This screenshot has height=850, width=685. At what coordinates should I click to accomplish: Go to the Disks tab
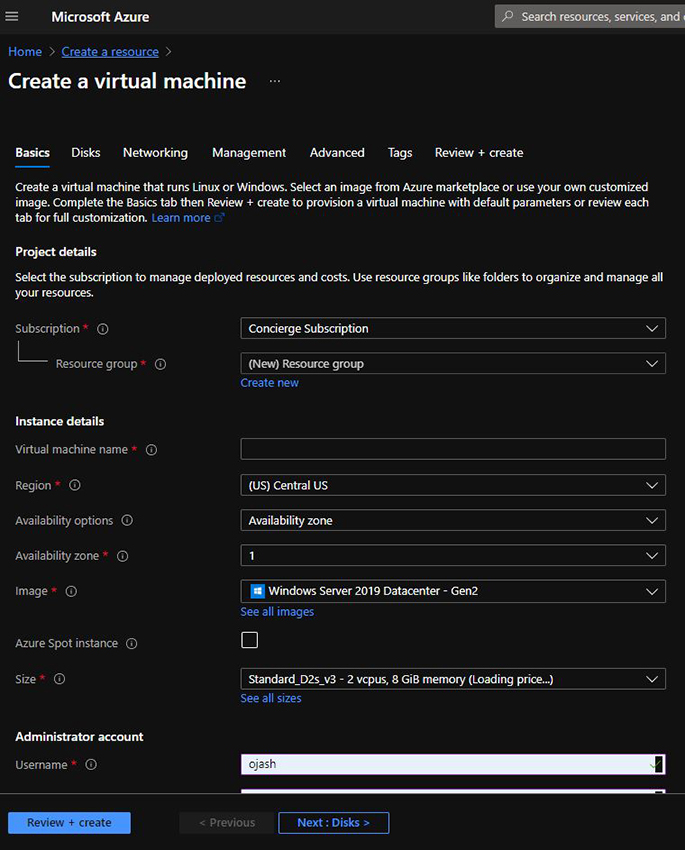[86, 153]
